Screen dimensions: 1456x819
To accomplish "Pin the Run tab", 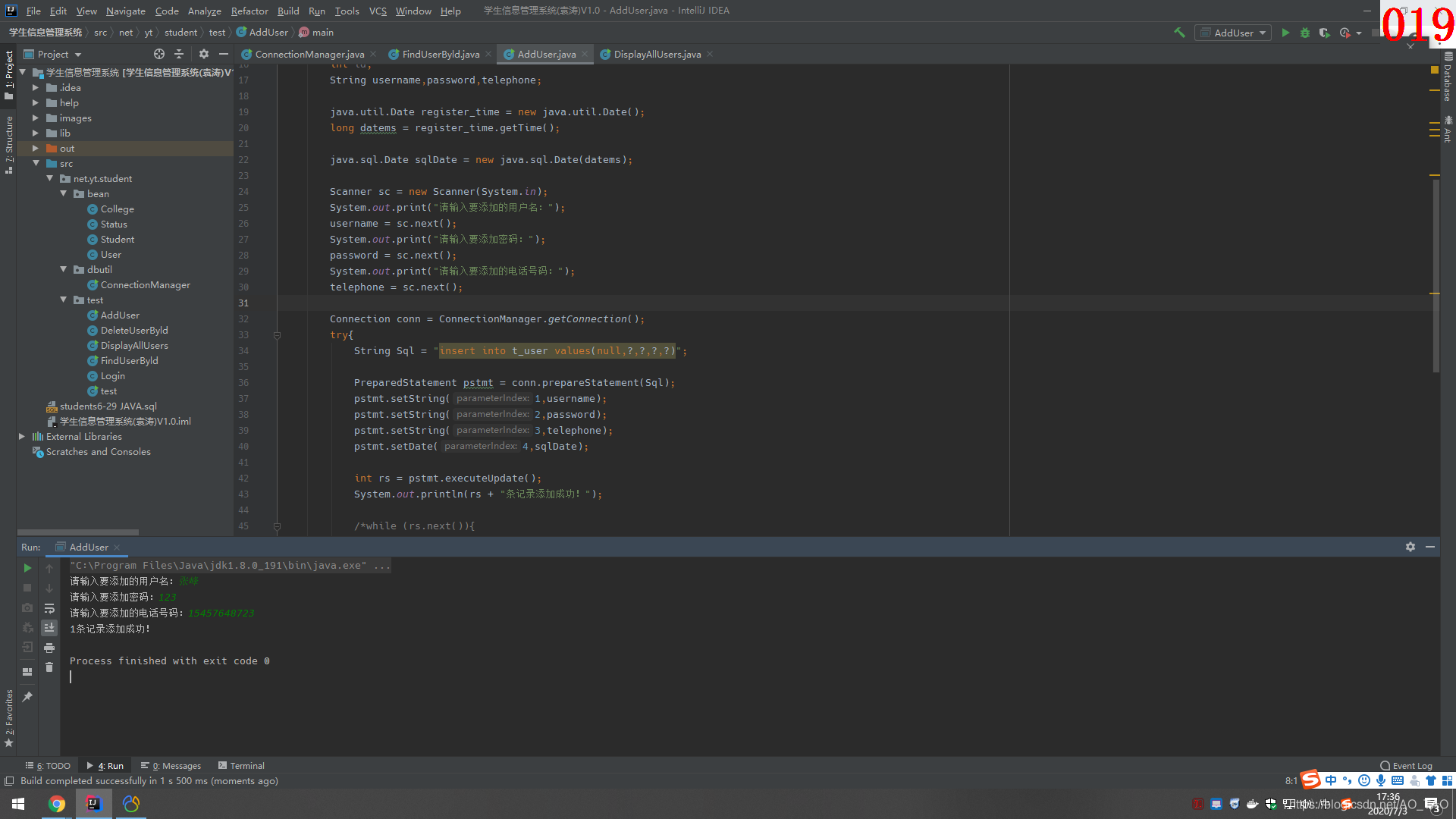I will (27, 696).
